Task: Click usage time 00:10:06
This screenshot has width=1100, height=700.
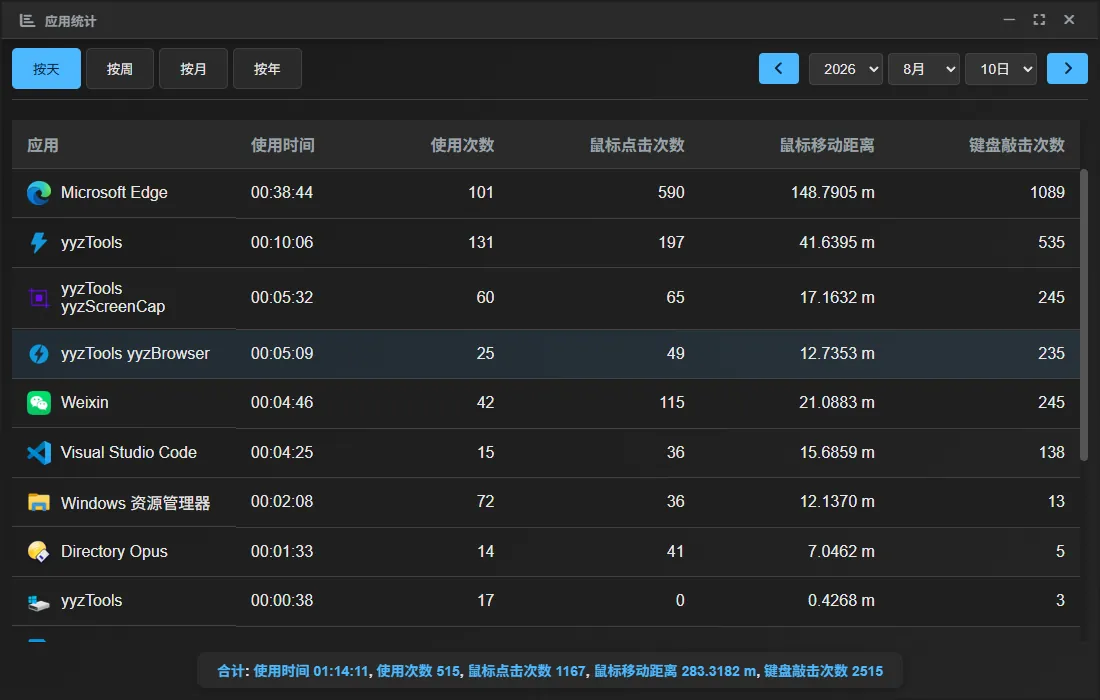Action: click(x=282, y=243)
